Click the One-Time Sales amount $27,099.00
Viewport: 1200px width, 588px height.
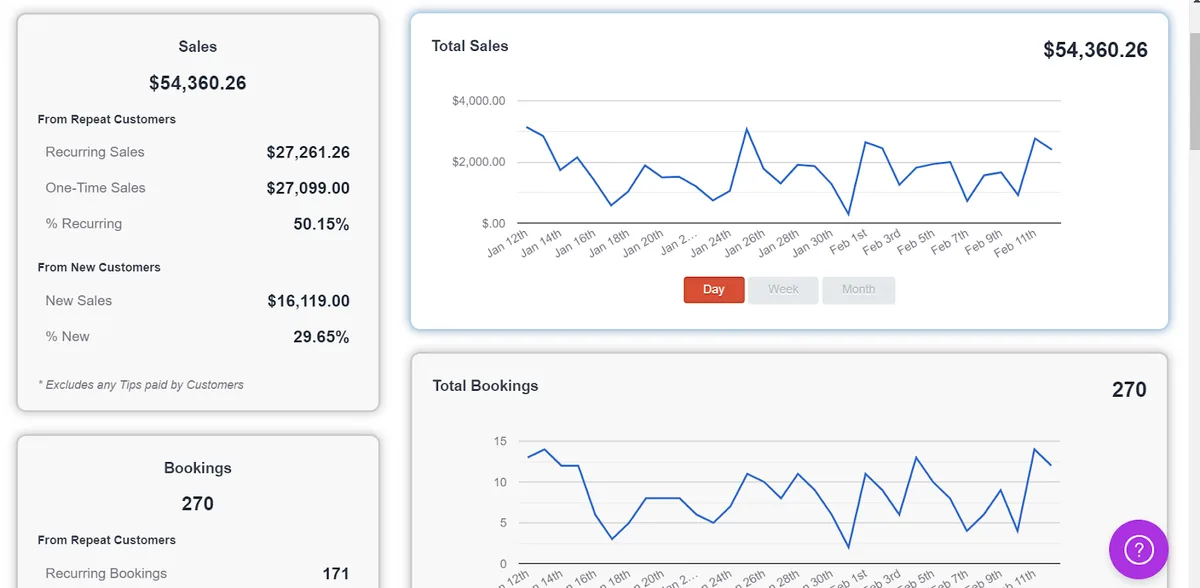[x=308, y=188]
